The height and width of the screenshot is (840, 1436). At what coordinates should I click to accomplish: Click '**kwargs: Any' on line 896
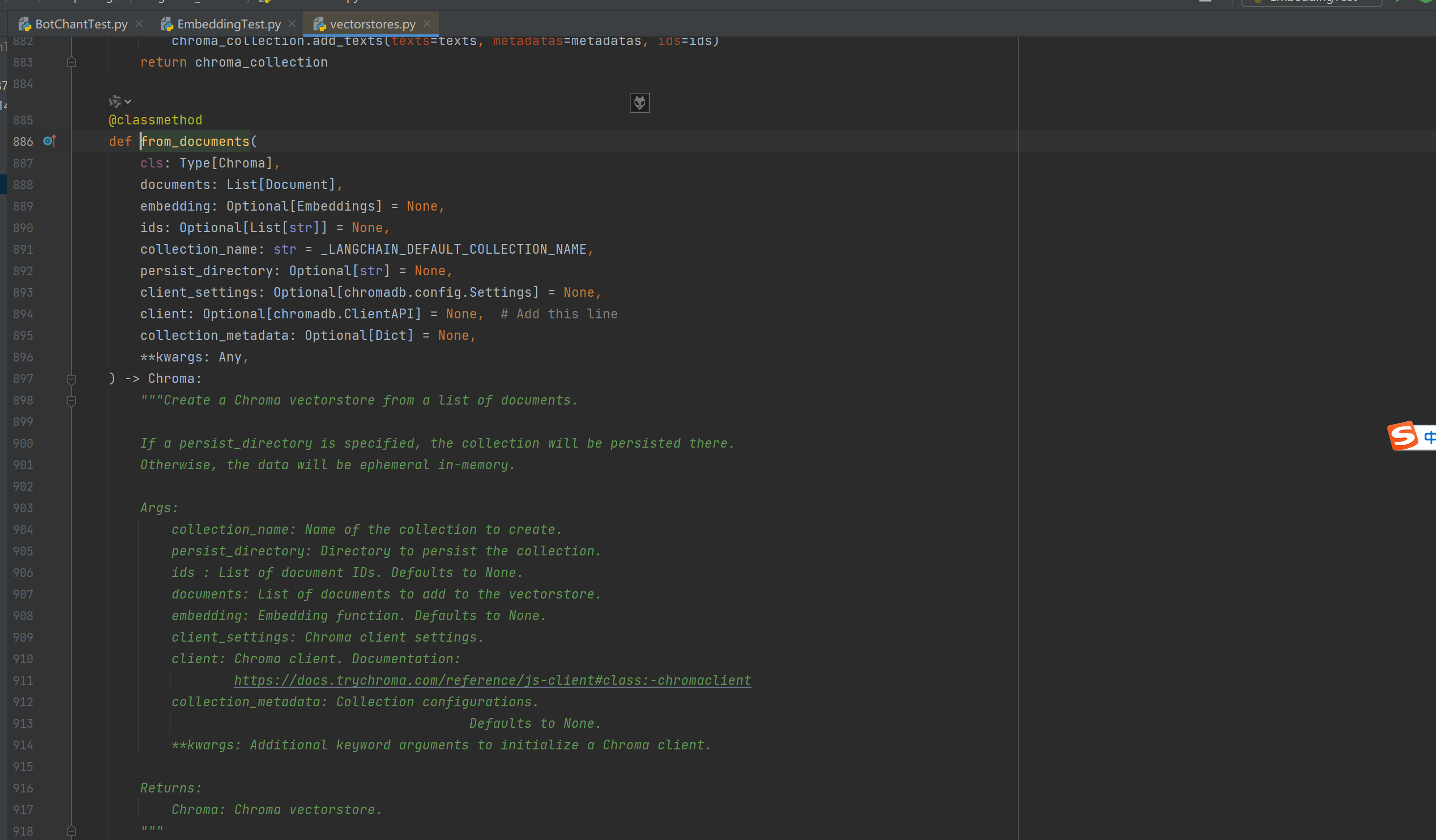(x=191, y=357)
